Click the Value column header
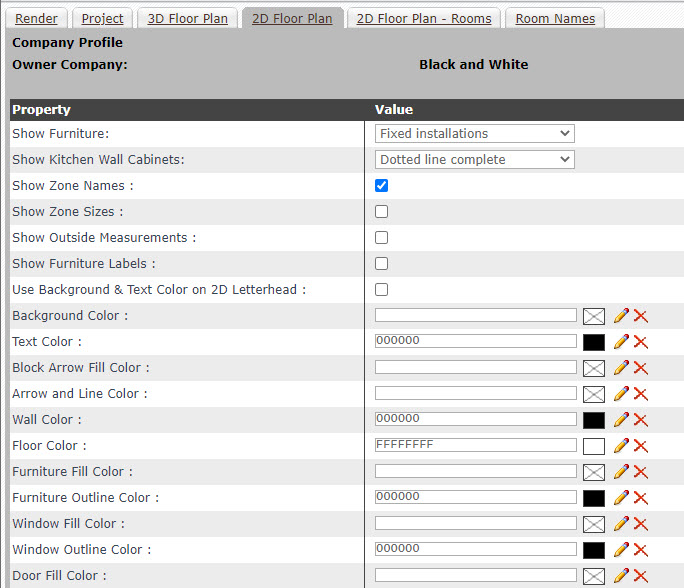684x588 pixels. 394,109
